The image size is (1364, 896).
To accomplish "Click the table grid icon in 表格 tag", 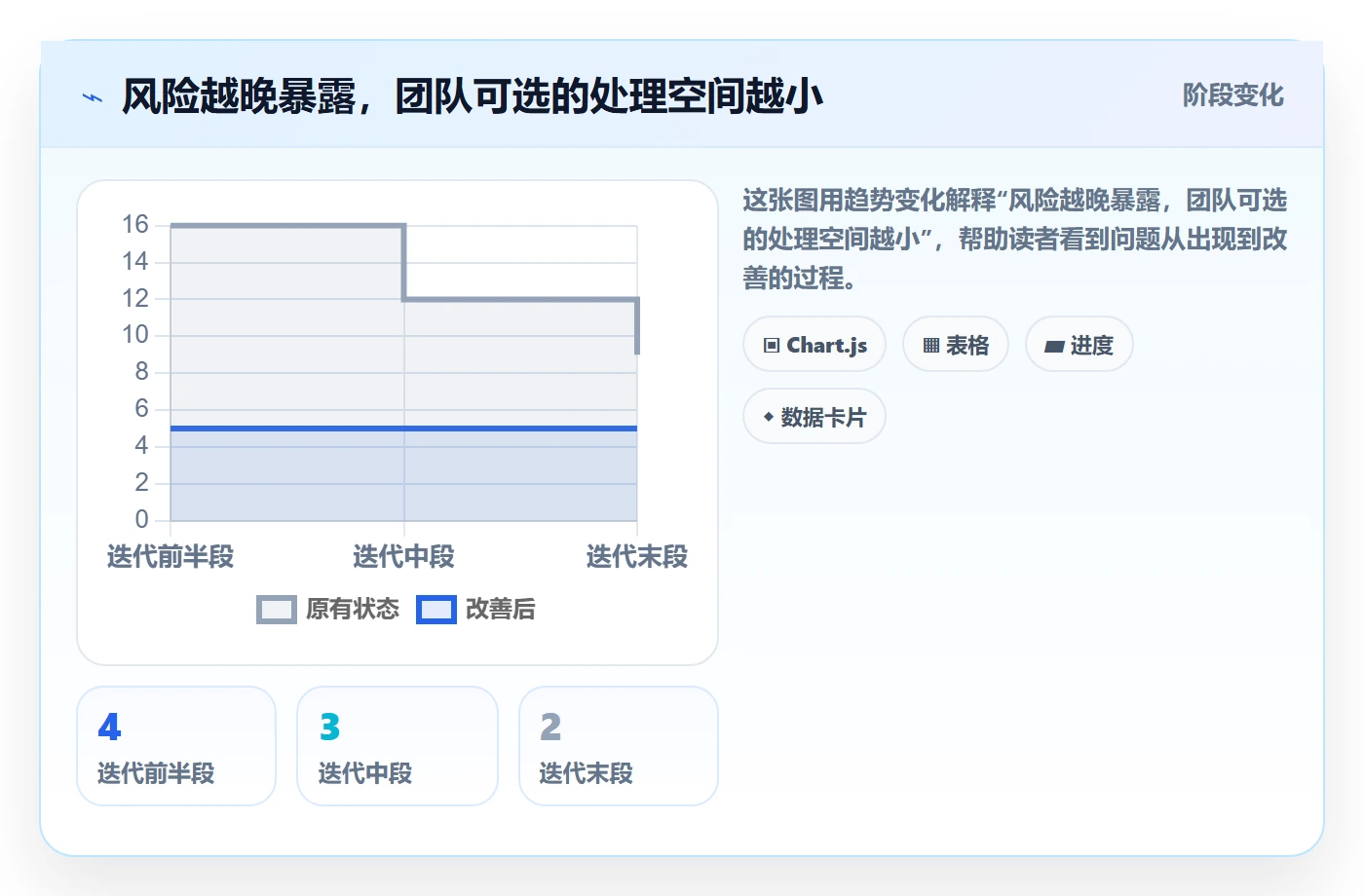I will pyautogui.click(x=931, y=346).
